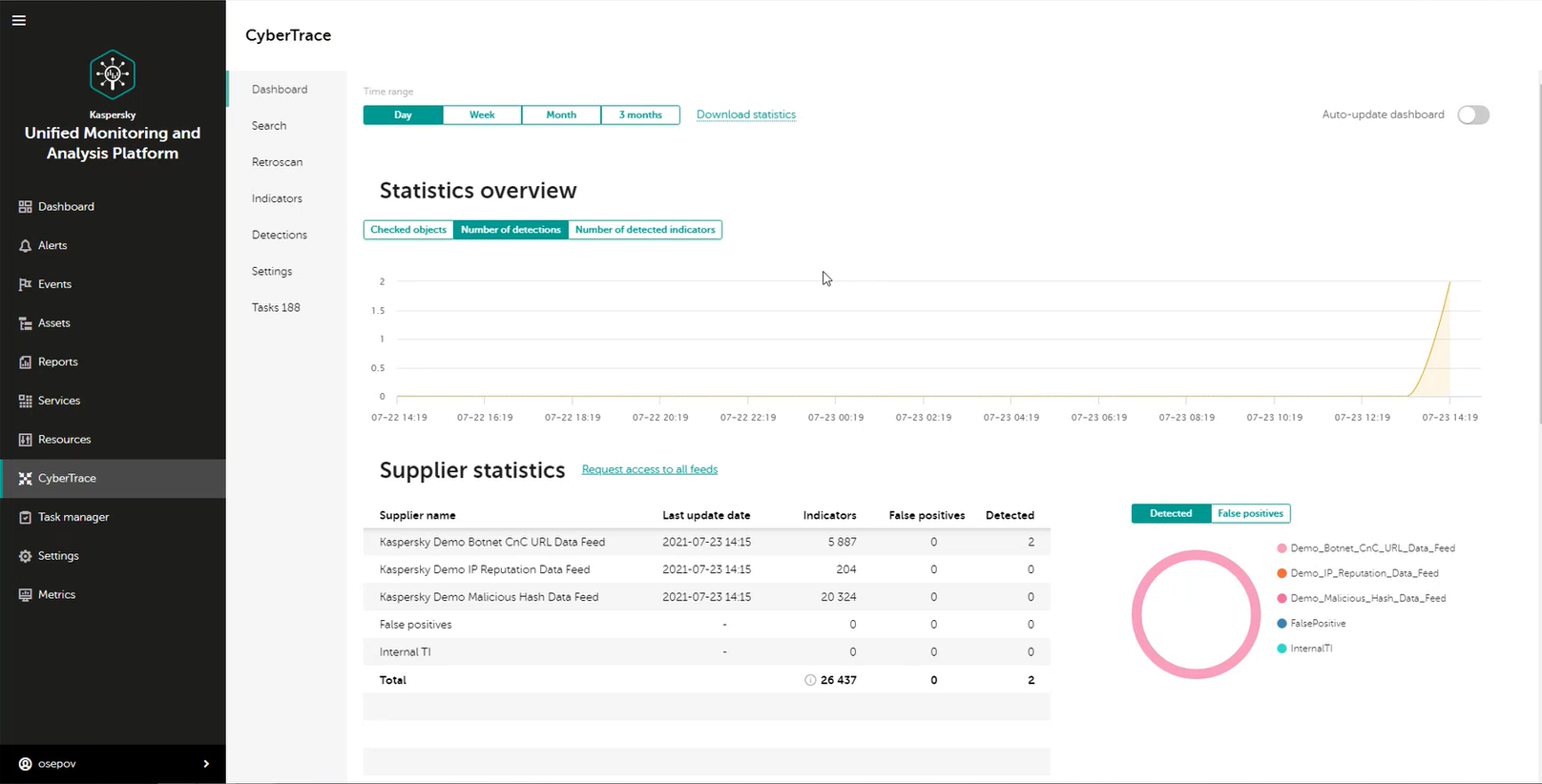
Task: Click the Demo_IP_Reputation_Data_Feed orange legend dot
Action: click(1282, 573)
